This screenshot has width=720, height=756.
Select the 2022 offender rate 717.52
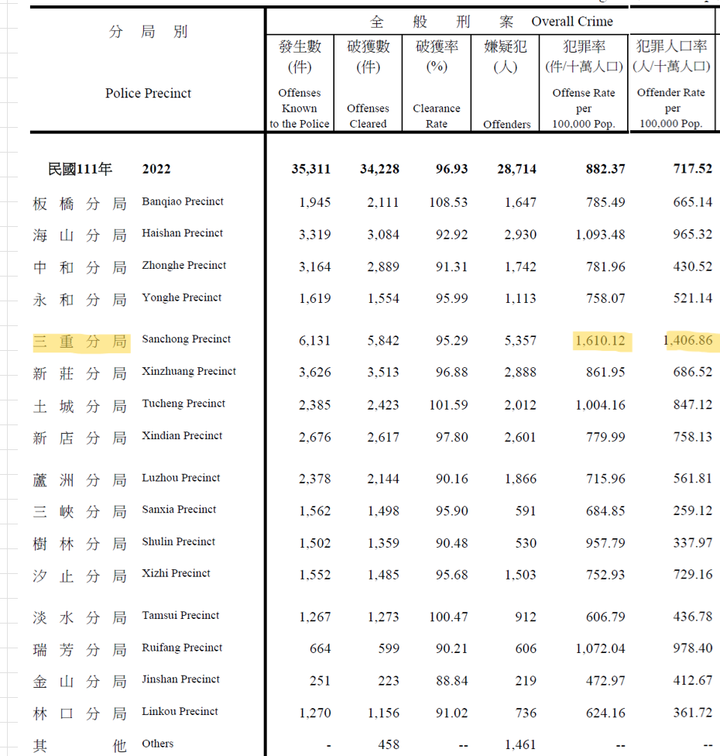click(x=693, y=169)
